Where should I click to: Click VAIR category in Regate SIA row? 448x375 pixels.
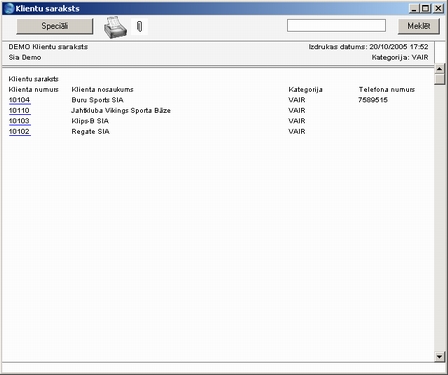297,132
